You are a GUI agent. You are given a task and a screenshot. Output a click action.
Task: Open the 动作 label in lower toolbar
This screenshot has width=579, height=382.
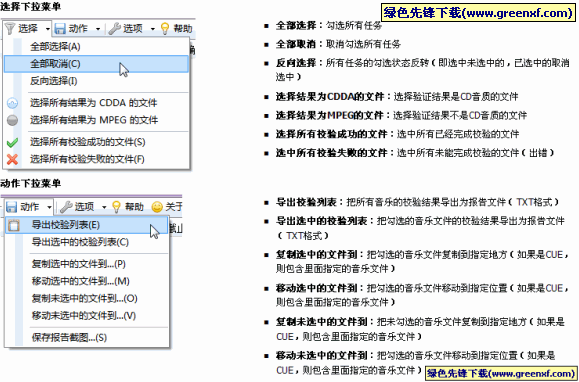(x=30, y=207)
